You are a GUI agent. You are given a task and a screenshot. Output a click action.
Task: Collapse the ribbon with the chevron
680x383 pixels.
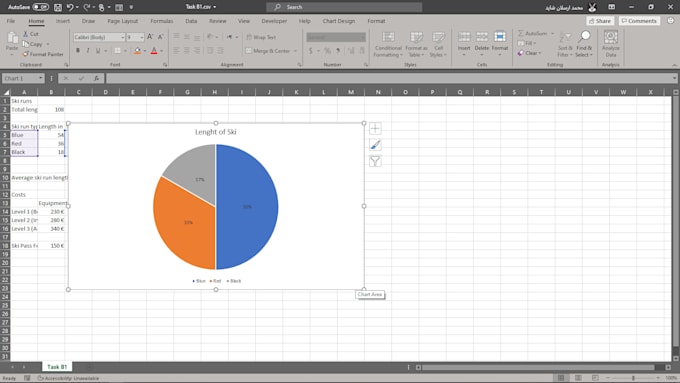click(x=674, y=65)
